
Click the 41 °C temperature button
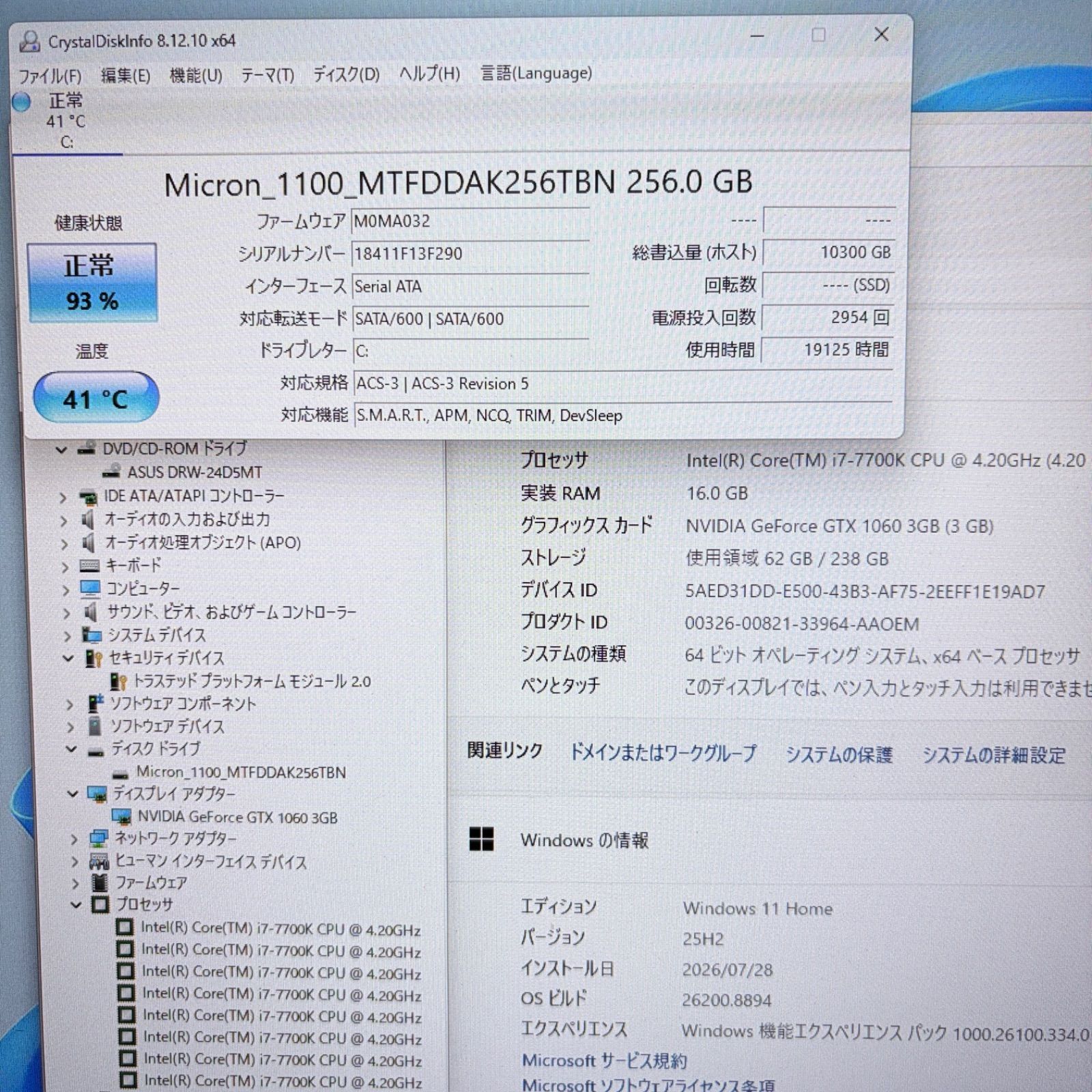click(x=96, y=397)
